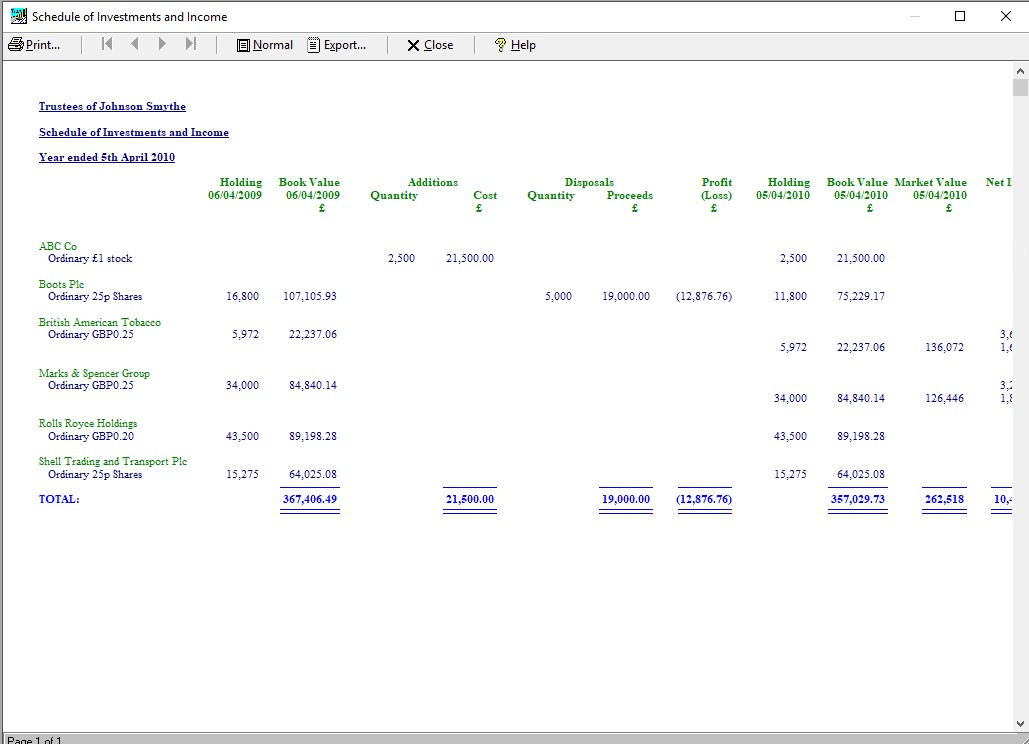Image resolution: width=1029 pixels, height=744 pixels.
Task: Go to the next page arrow
Action: [x=162, y=44]
